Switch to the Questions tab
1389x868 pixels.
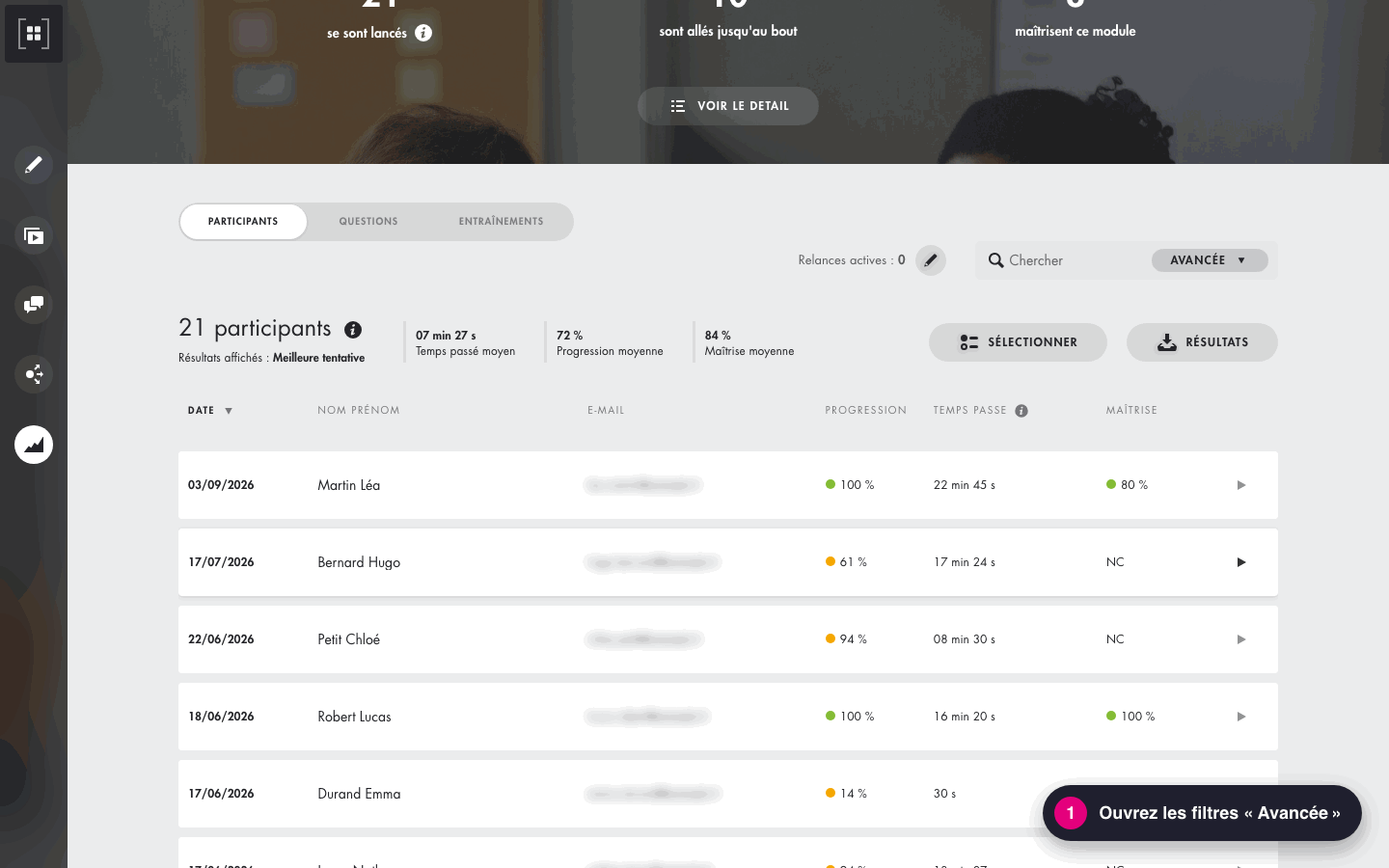(x=368, y=222)
